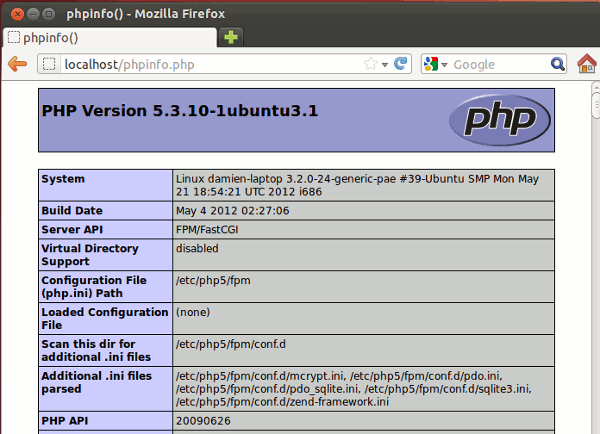Go back using the orange arrow

(x=18, y=64)
